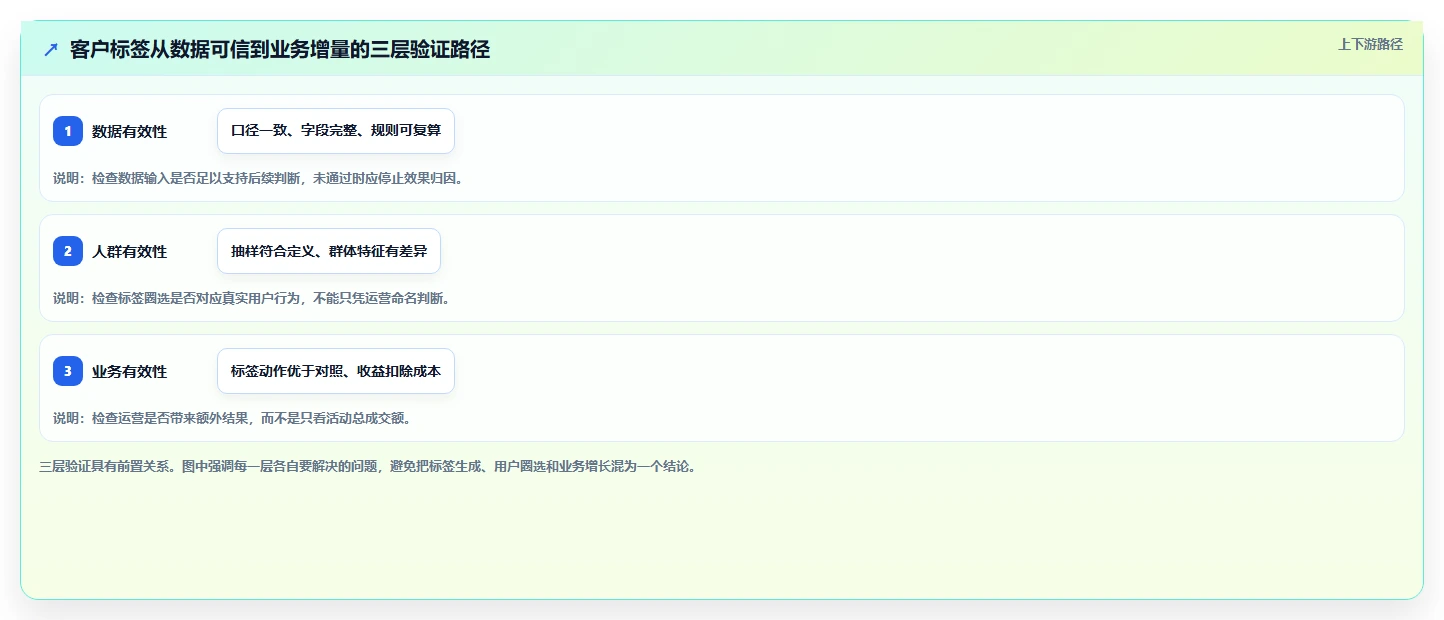1444x620 pixels.
Task: Click the number 1 step badge
Action: click(68, 131)
